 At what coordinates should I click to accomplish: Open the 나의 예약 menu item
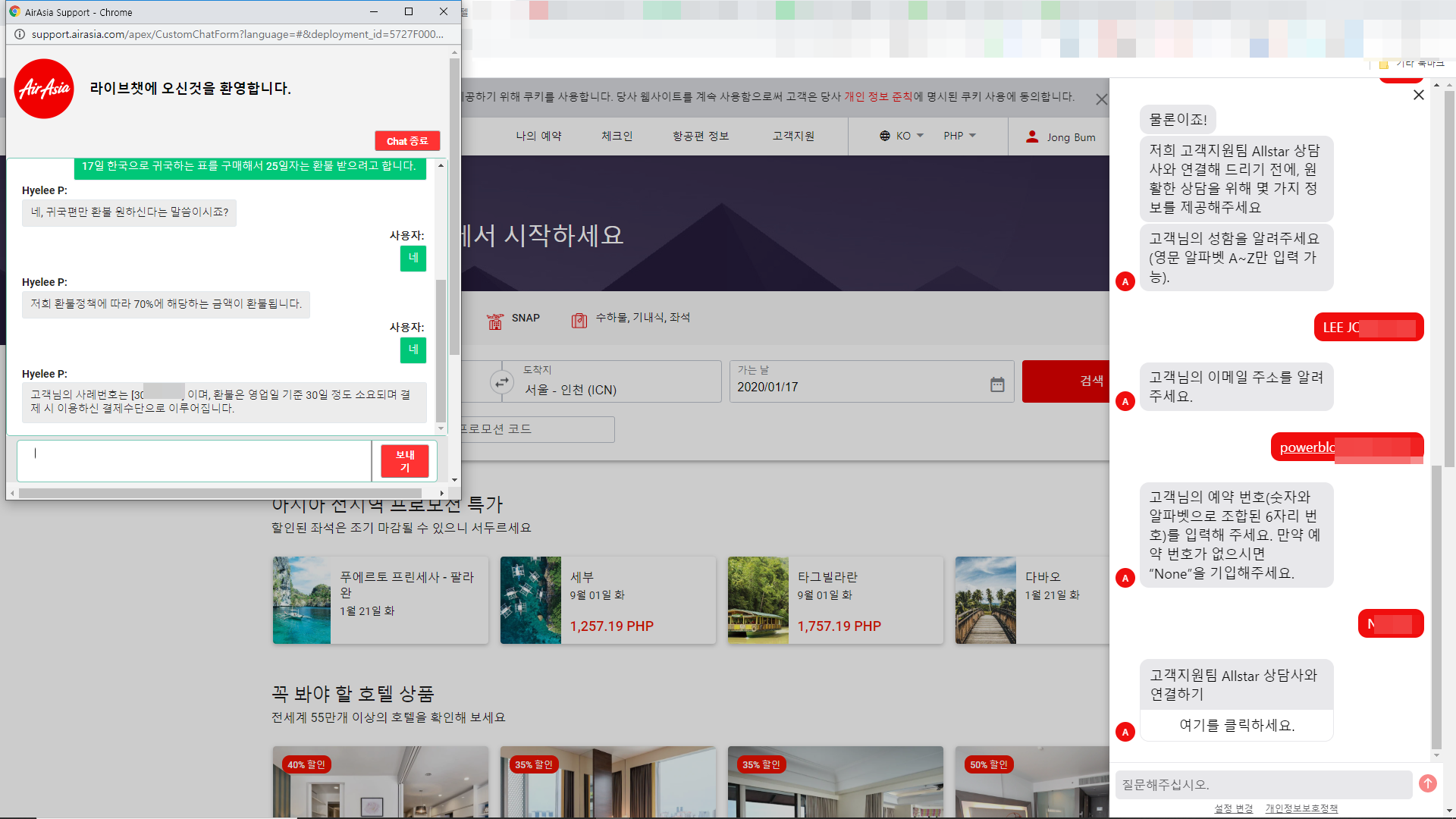(538, 136)
